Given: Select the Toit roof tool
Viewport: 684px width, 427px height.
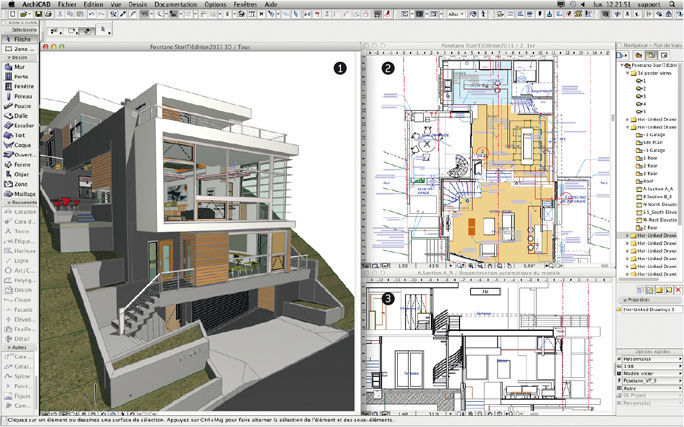Looking at the screenshot, I should coord(19,135).
